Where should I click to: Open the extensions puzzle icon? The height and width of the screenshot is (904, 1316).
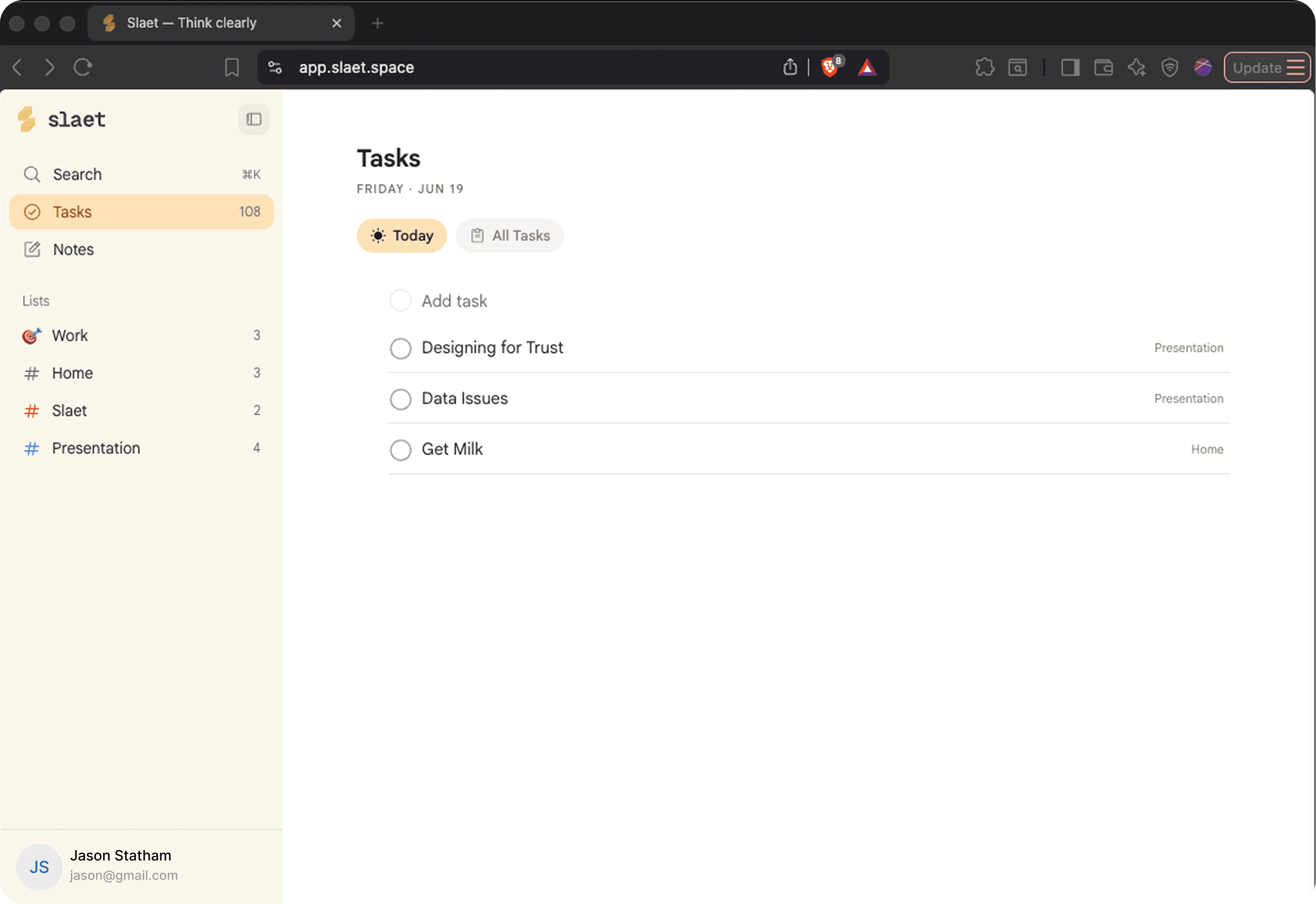[985, 67]
